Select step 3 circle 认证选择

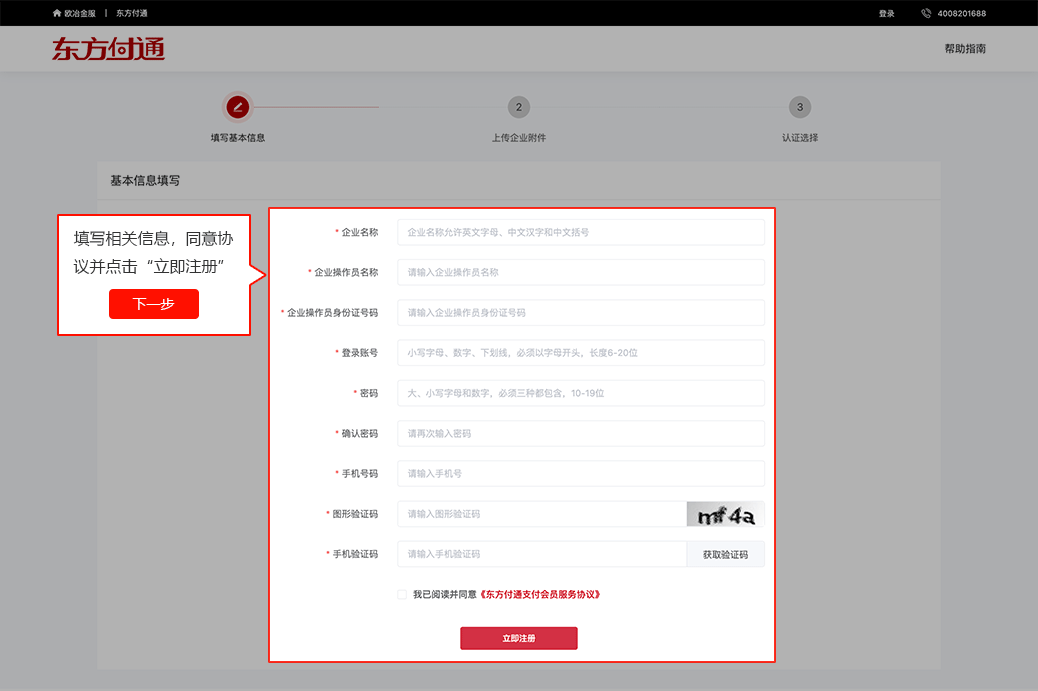[800, 107]
